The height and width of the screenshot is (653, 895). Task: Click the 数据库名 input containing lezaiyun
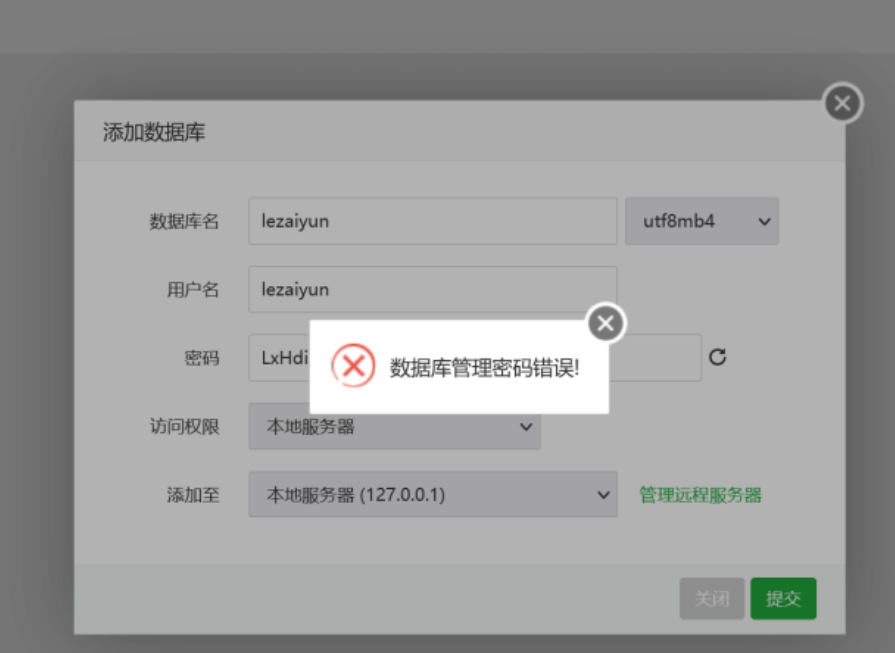(x=432, y=221)
